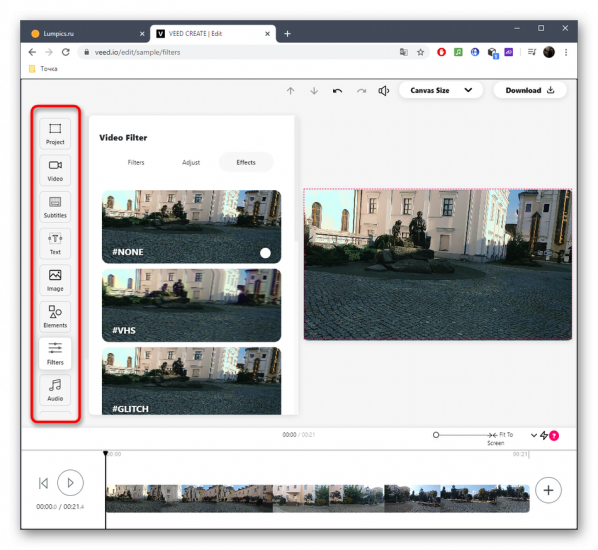
Task: Mute audio using the speaker icon
Action: tap(383, 91)
